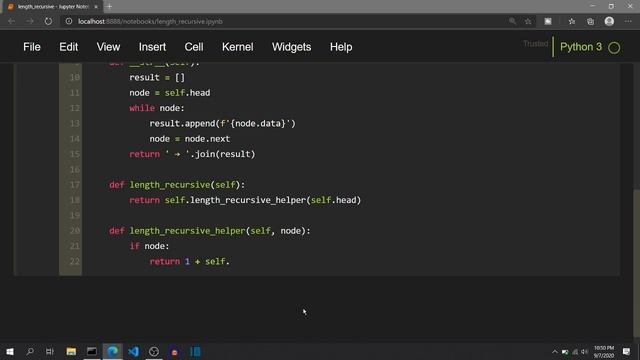Click the zoom magnifier icon in address bar
Viewport: 640px width, 360px height.
[x=512, y=21]
